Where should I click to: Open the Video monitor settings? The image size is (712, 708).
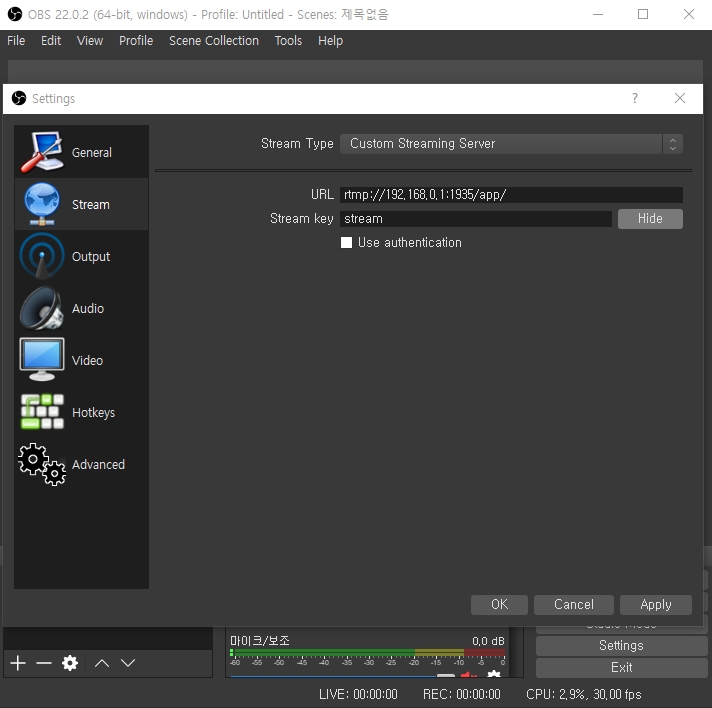point(42,360)
